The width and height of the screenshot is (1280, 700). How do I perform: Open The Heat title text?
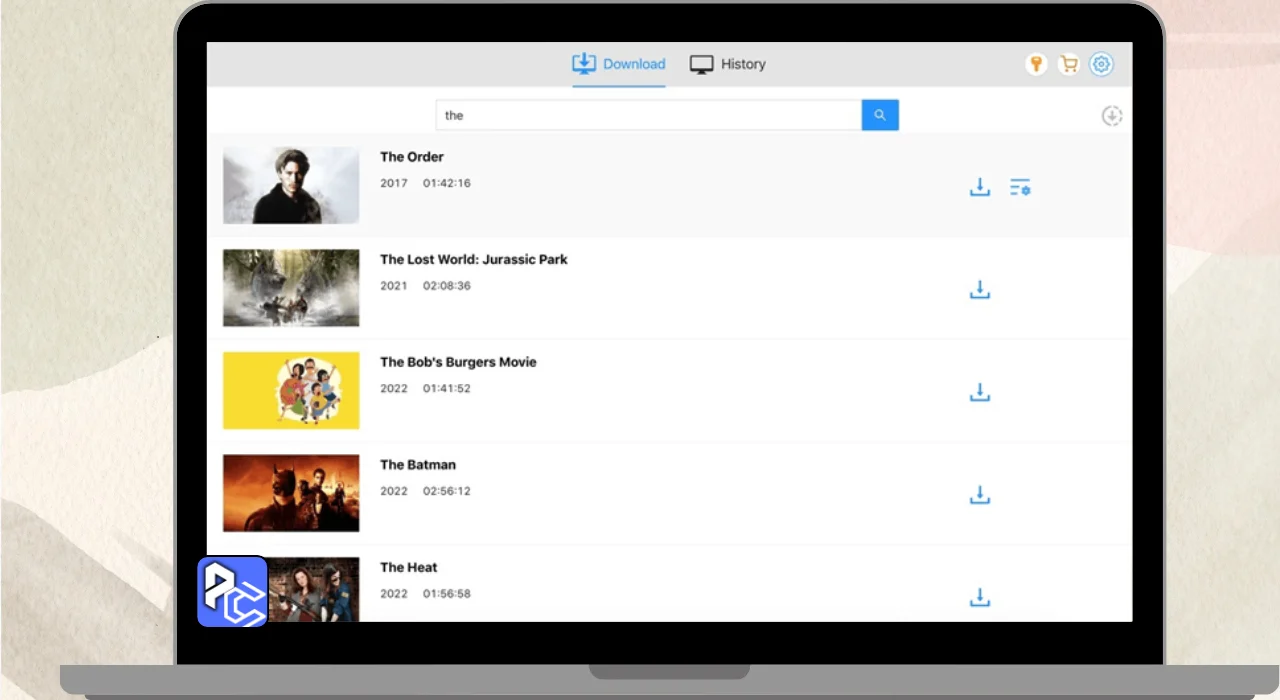(x=409, y=567)
